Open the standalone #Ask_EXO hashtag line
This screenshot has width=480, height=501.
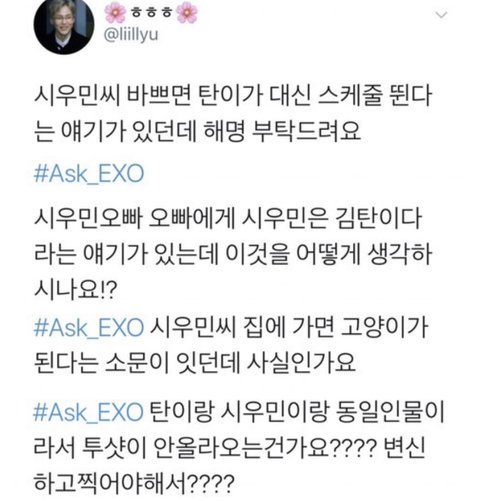point(89,174)
